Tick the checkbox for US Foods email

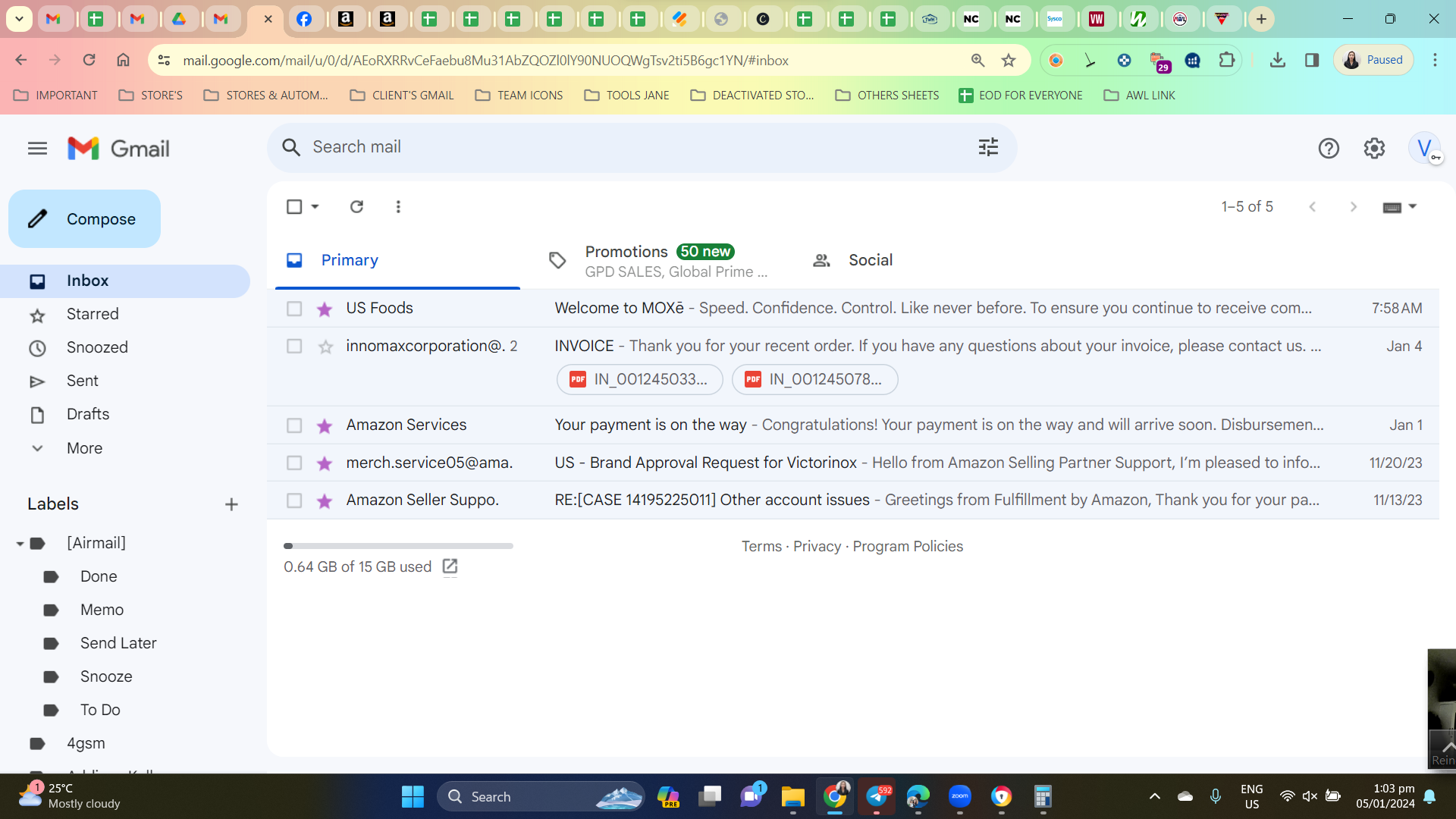(294, 309)
